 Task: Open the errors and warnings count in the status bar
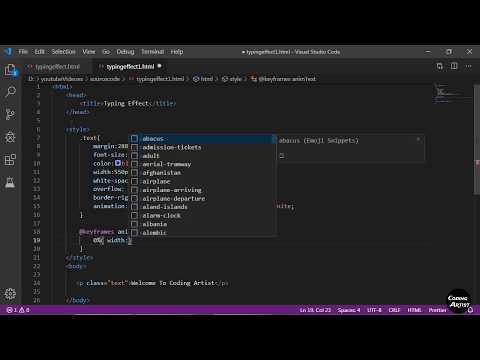(x=18, y=310)
